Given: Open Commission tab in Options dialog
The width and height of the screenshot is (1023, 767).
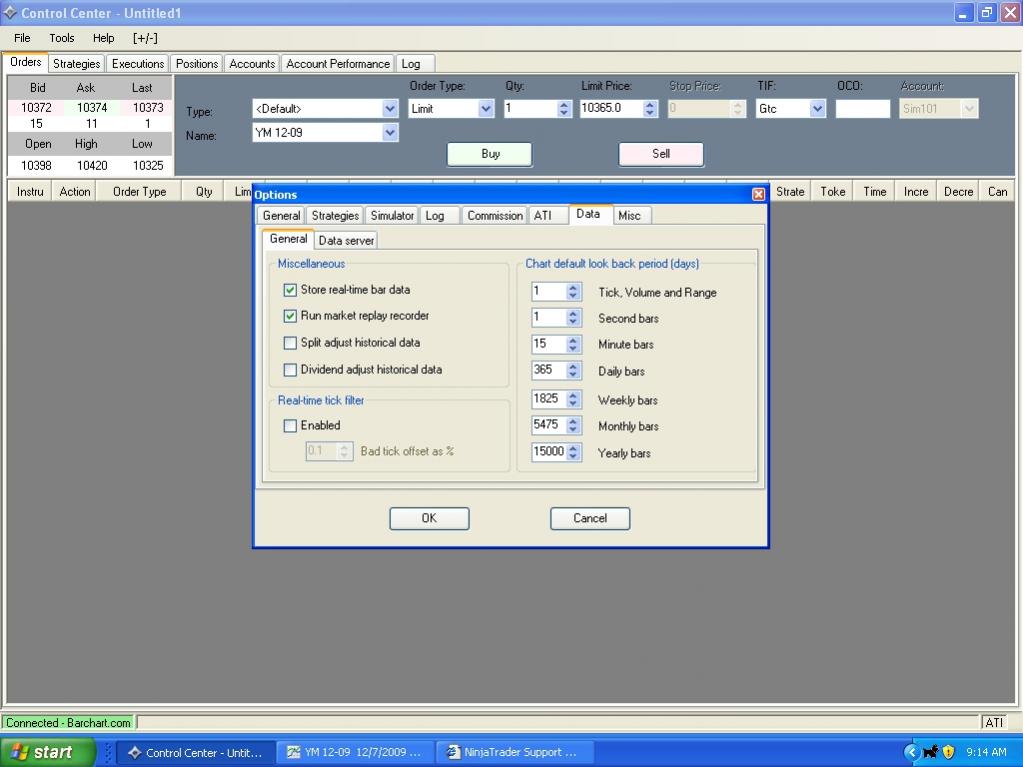Looking at the screenshot, I should click(495, 215).
